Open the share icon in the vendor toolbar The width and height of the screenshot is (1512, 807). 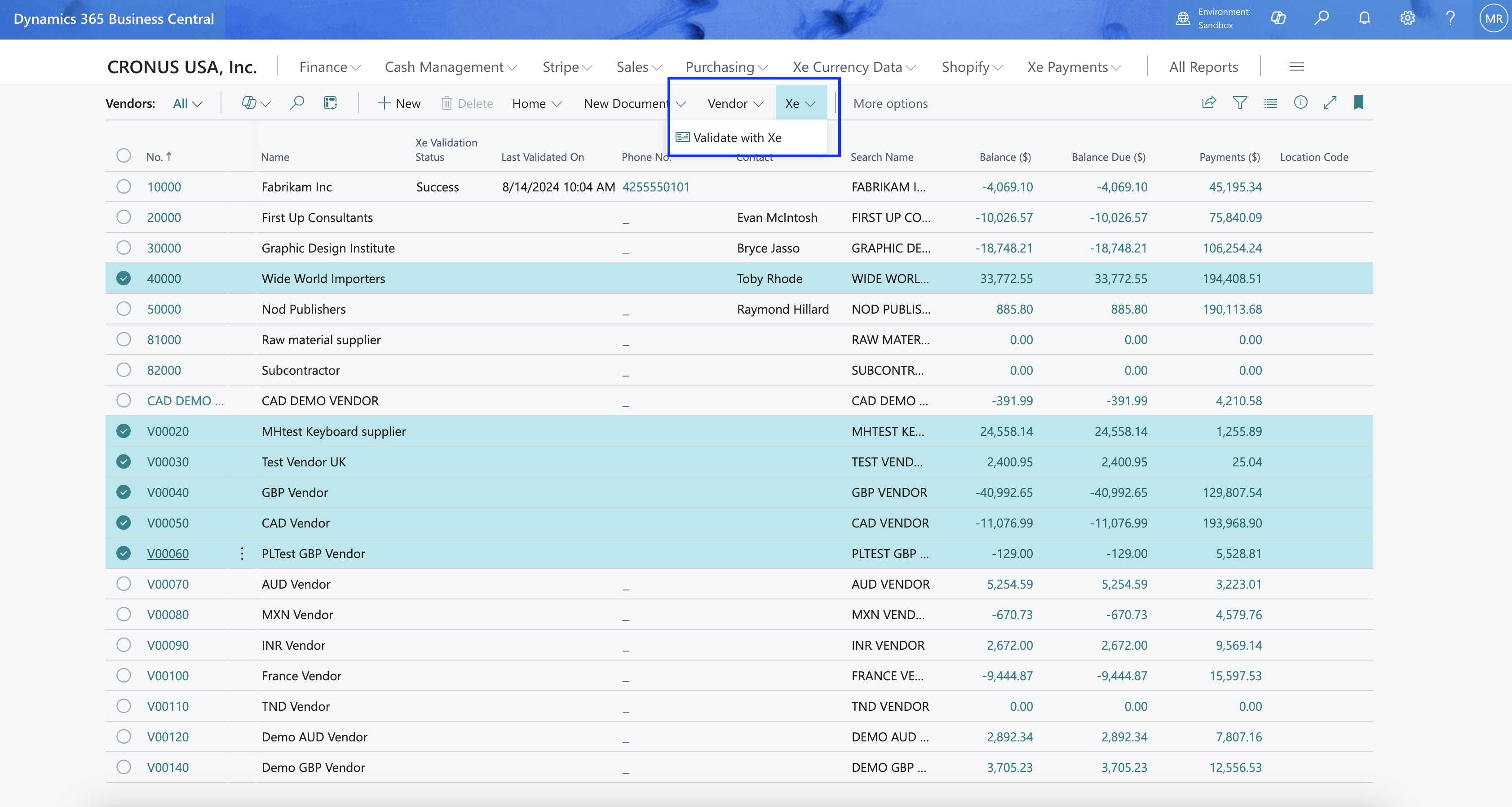click(1209, 103)
